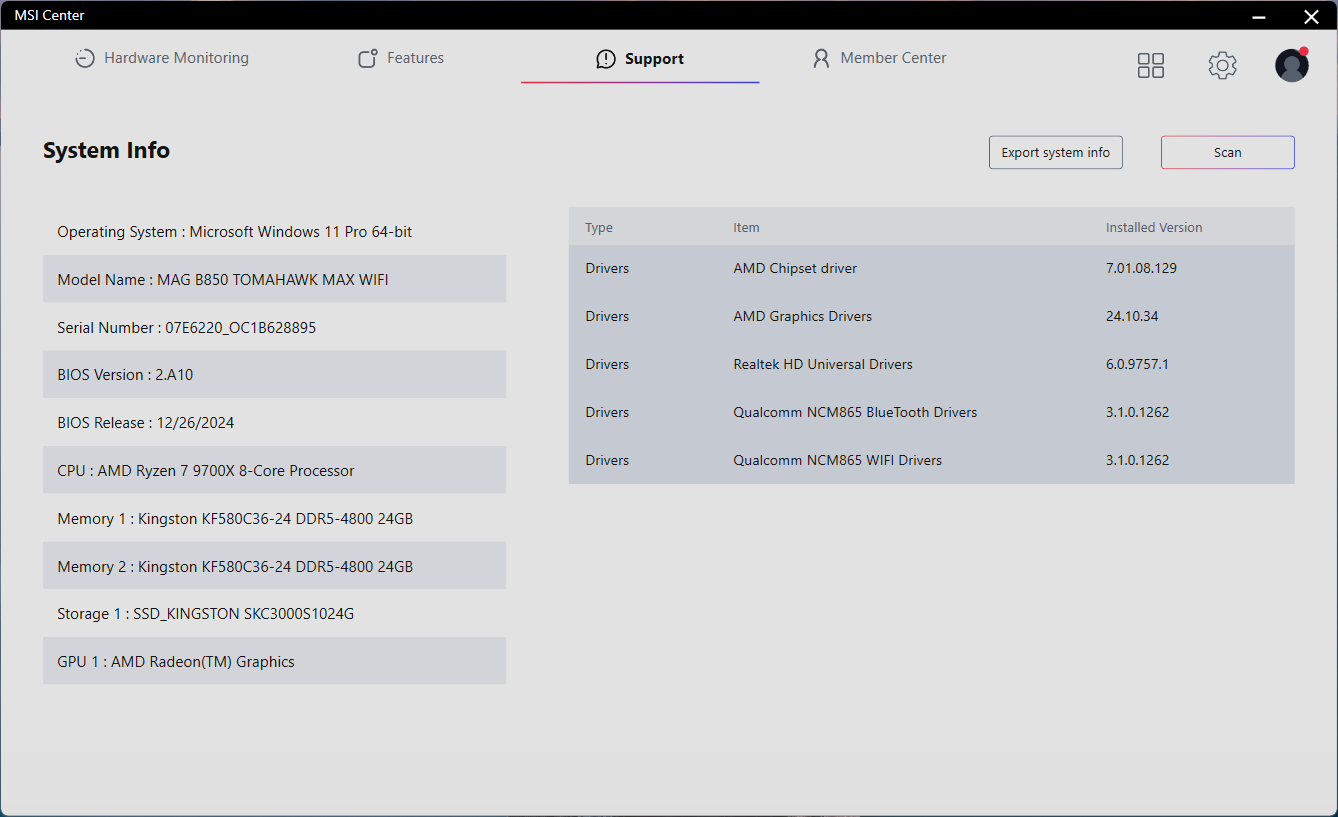The height and width of the screenshot is (817, 1338).
Task: Click the user profile avatar
Action: click(x=1291, y=66)
